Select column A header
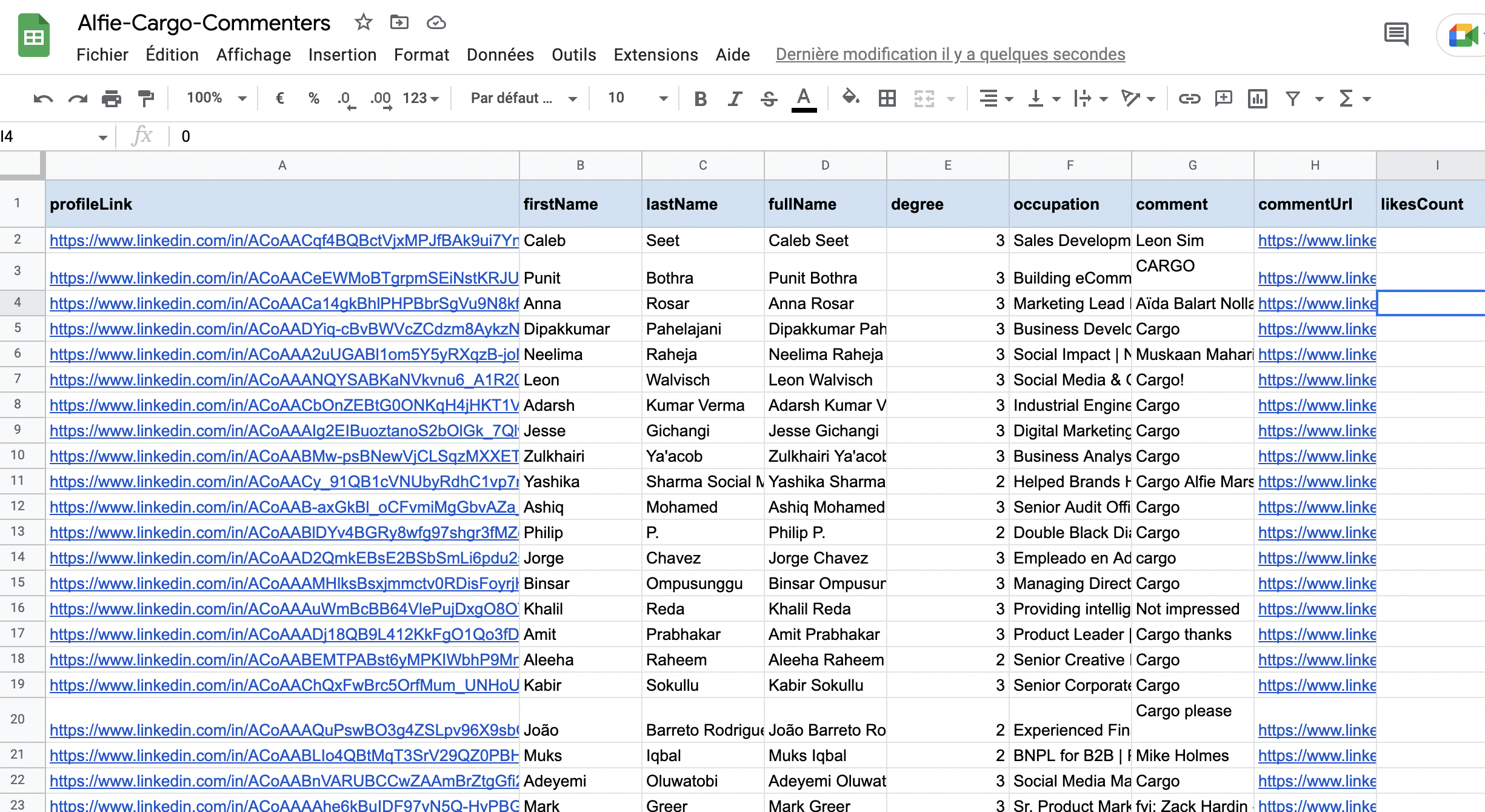Screen dimensions: 1485x812 click(282, 165)
